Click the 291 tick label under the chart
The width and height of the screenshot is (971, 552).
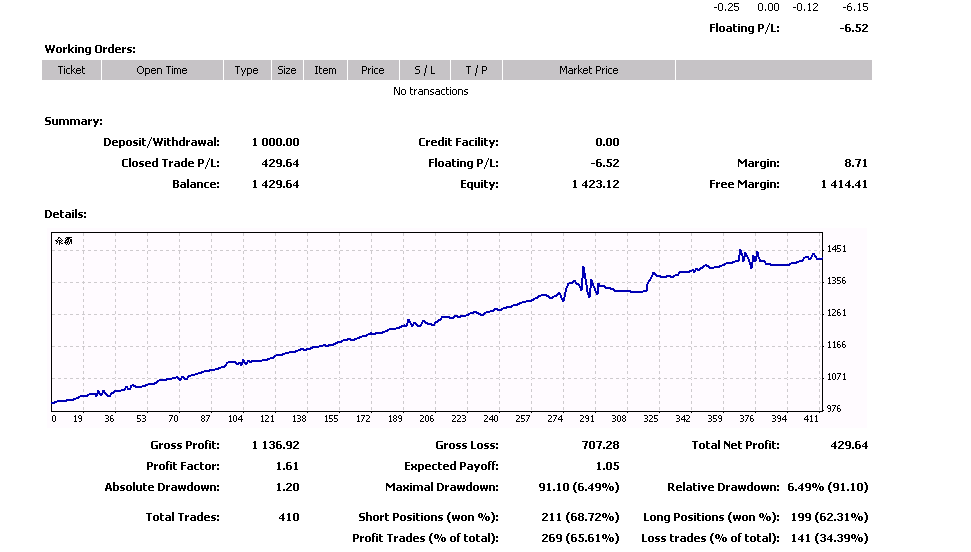[x=586, y=419]
